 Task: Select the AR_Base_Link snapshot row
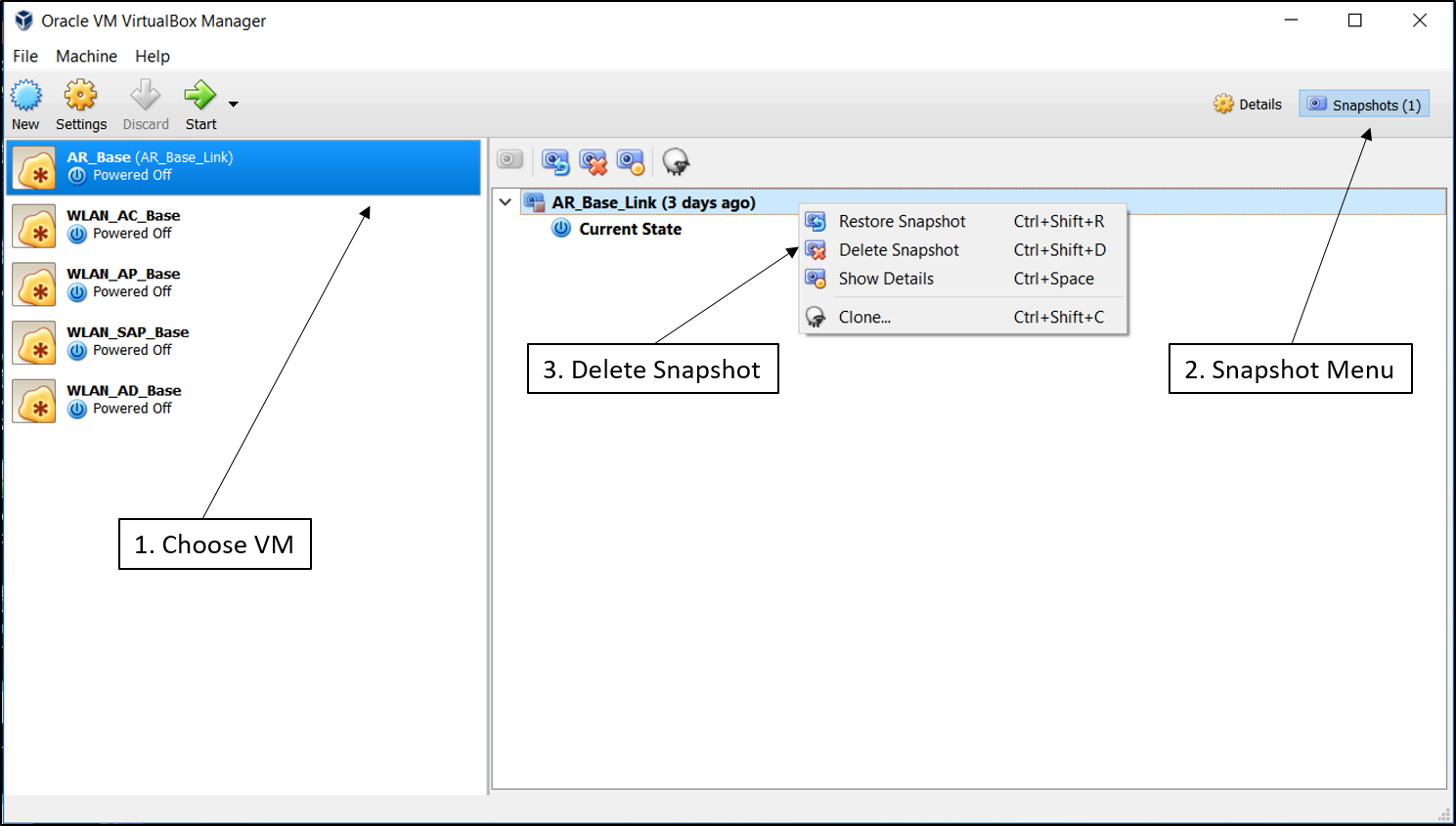coord(983,202)
